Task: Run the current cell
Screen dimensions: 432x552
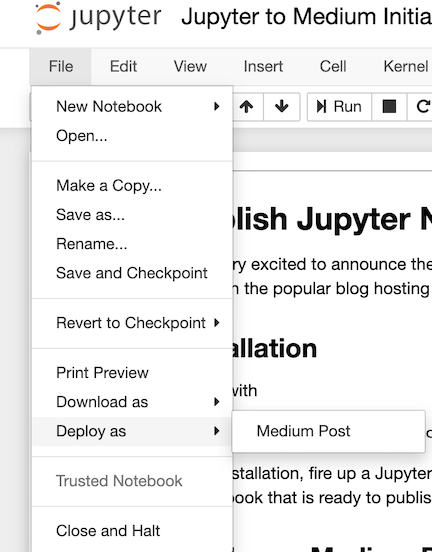Action: click(x=339, y=107)
